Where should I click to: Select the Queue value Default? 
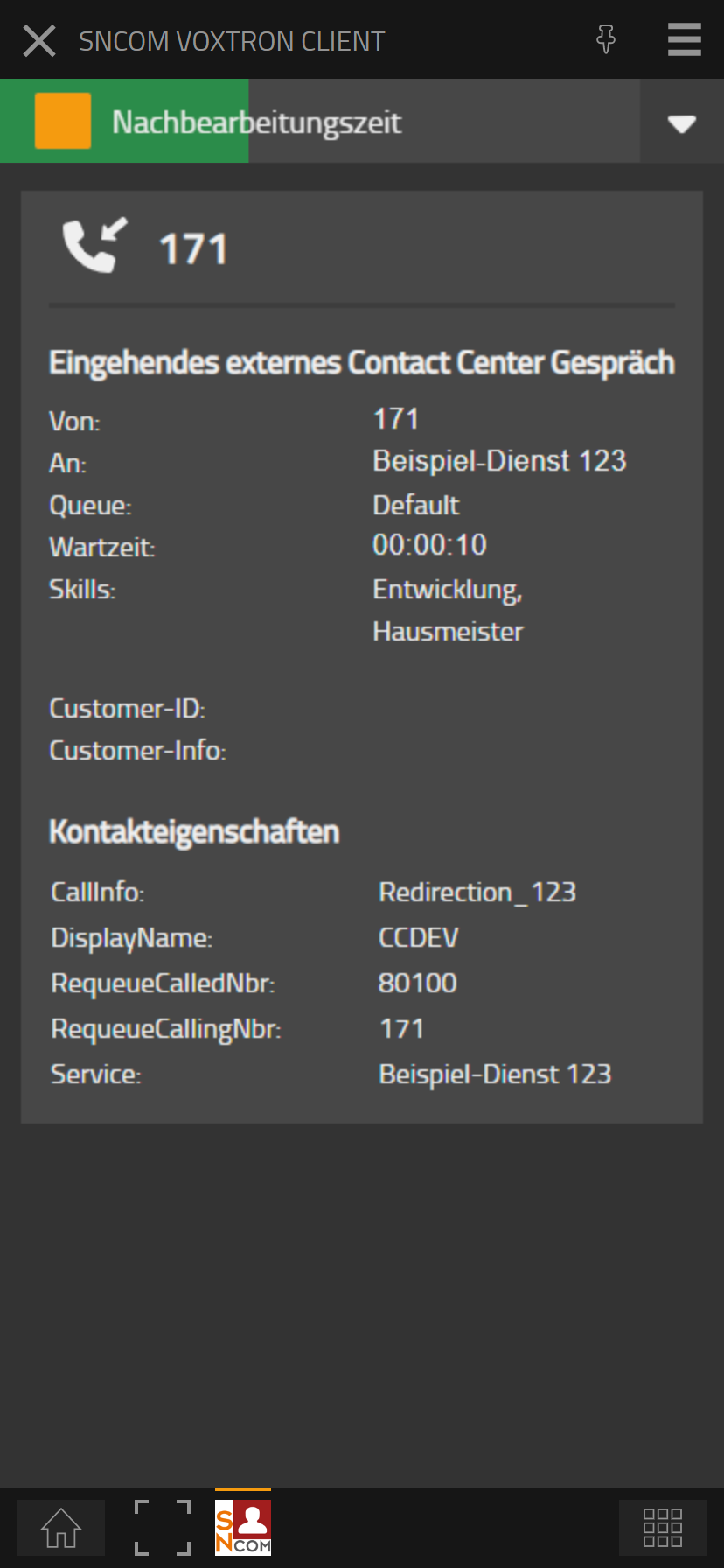(x=415, y=505)
